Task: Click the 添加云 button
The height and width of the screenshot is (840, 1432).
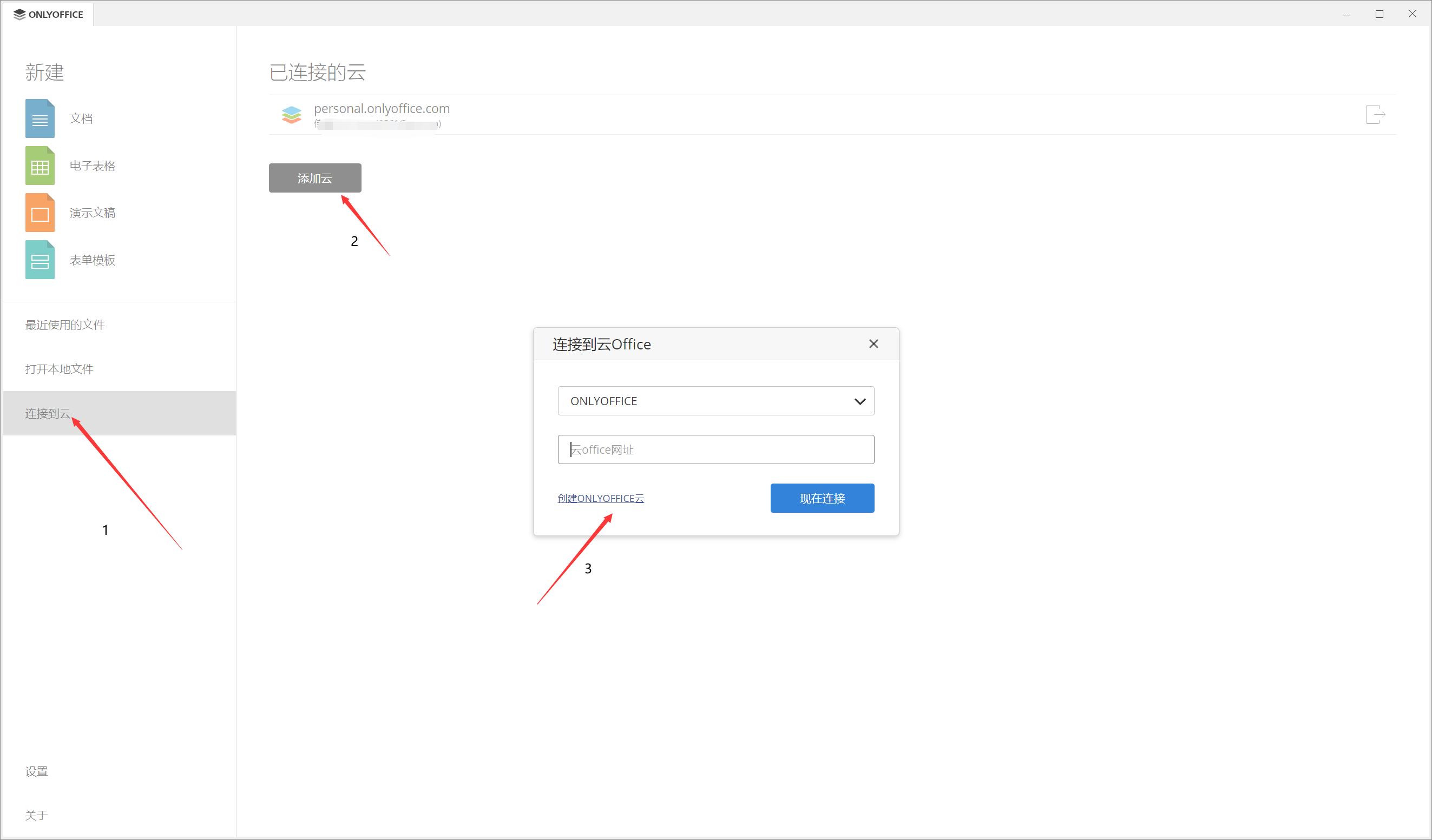Action: pyautogui.click(x=315, y=177)
